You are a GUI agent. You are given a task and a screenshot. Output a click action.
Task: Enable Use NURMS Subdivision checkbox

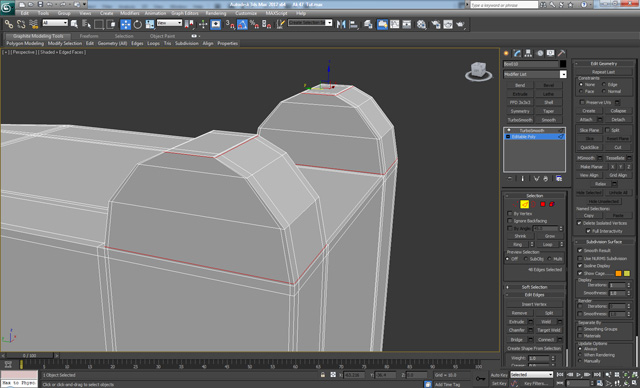pyautogui.click(x=580, y=258)
